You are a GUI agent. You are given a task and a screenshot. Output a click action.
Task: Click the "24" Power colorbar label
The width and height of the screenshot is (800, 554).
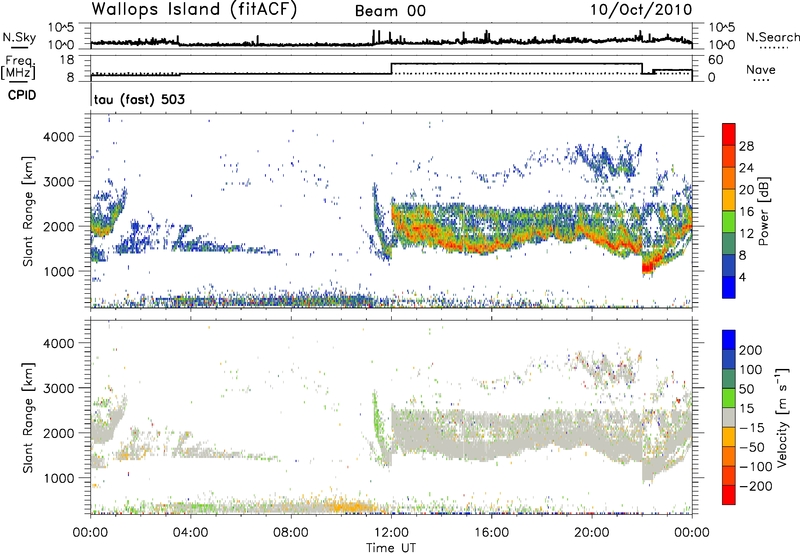746,168
